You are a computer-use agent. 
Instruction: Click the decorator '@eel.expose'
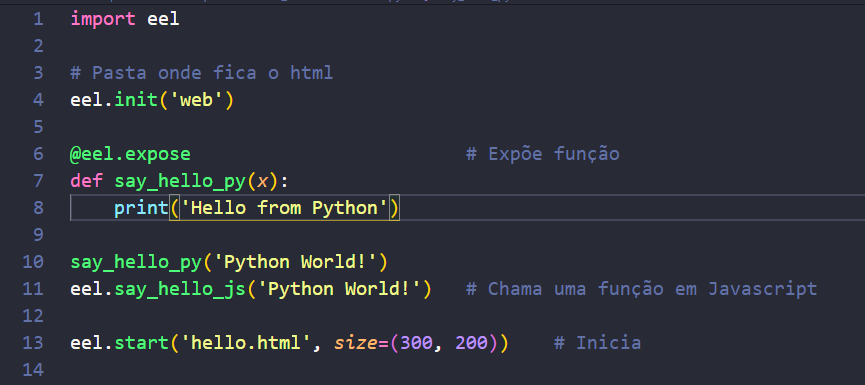point(130,154)
